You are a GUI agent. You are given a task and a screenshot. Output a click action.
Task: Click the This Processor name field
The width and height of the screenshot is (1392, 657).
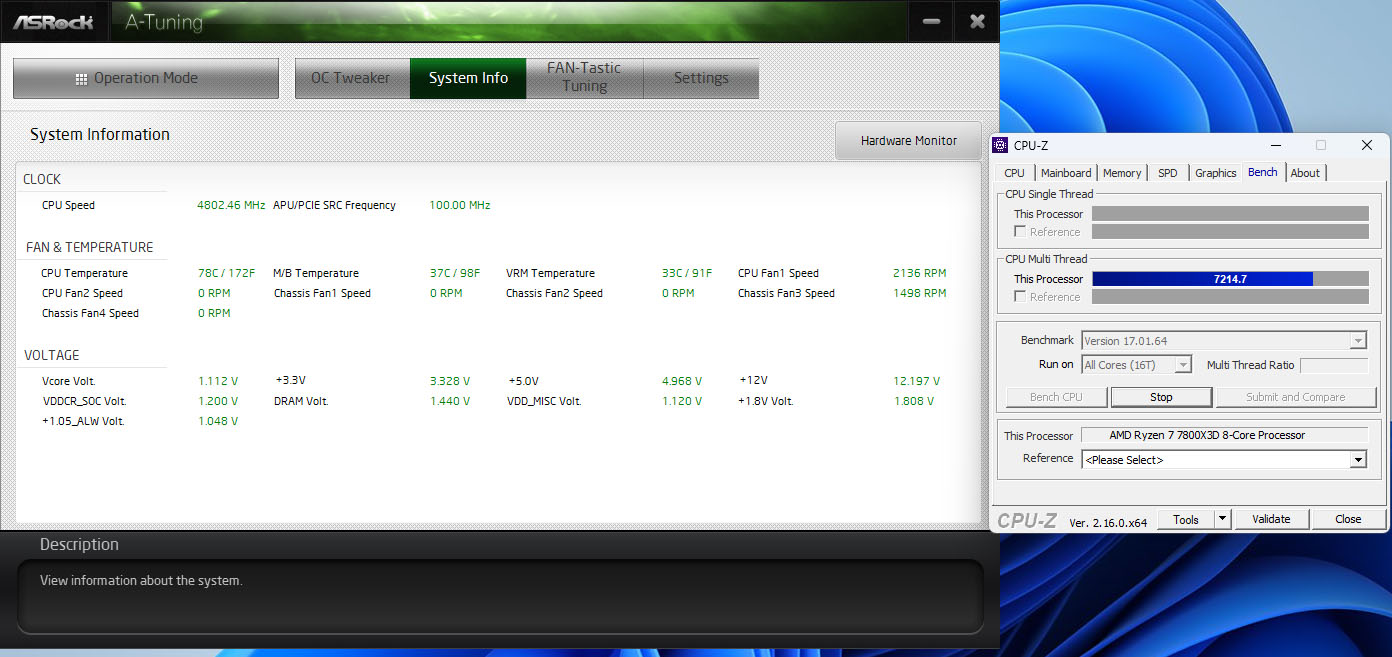(x=1225, y=435)
